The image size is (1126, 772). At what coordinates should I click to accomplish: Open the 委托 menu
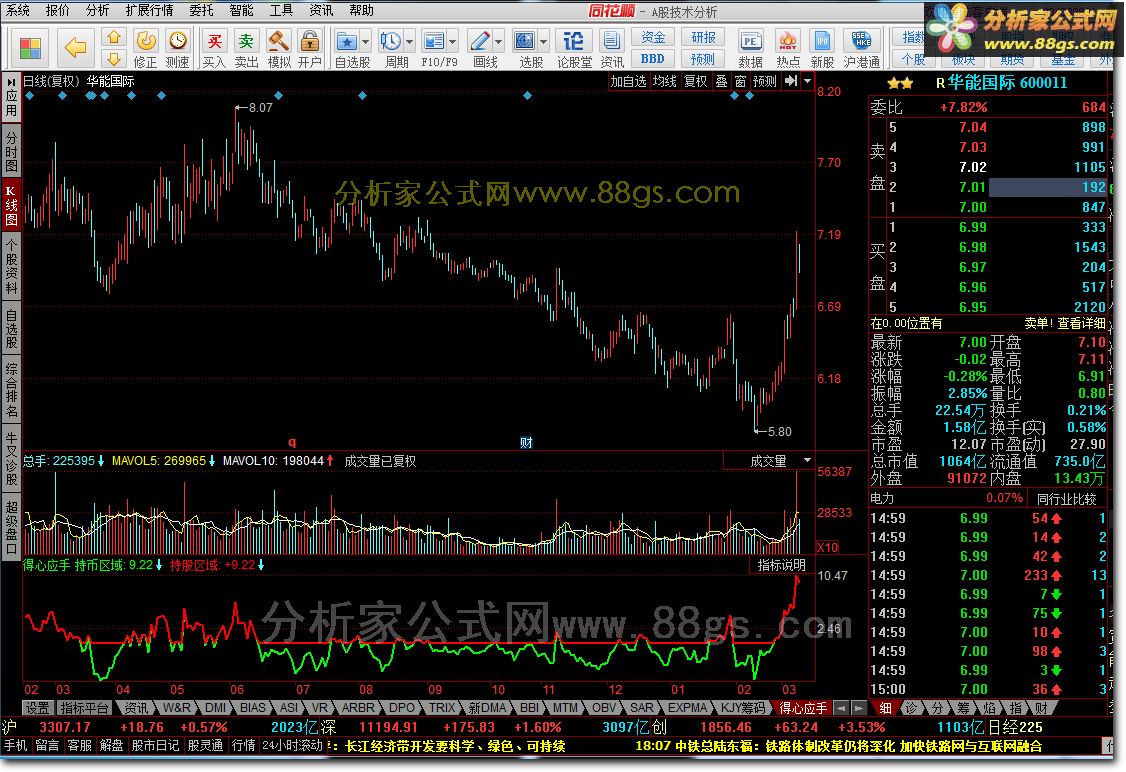point(201,10)
